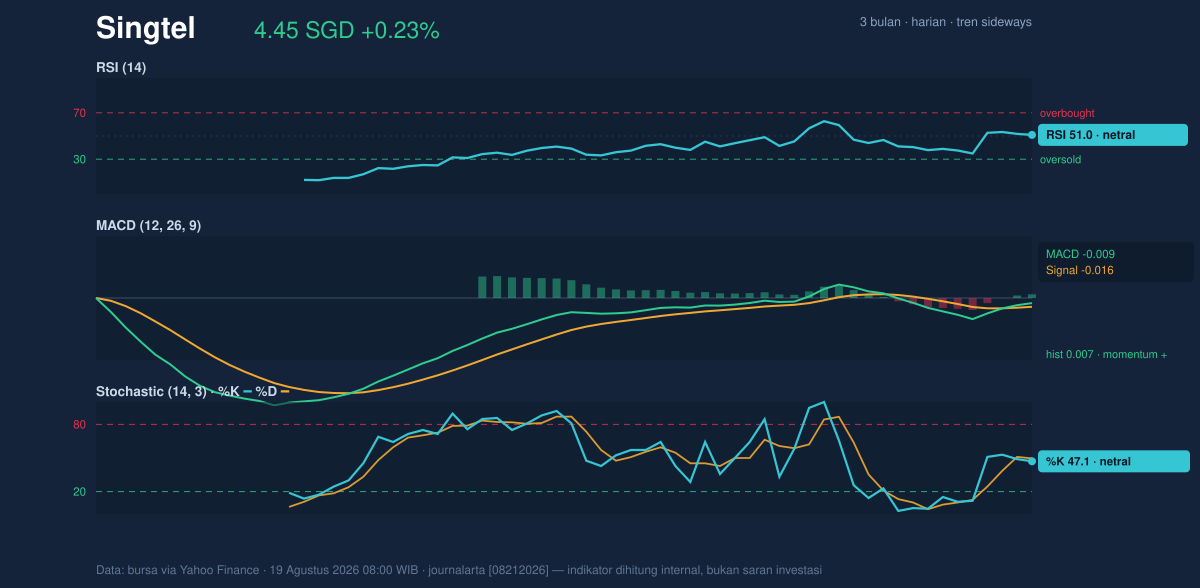
Task: Click the red 'overbought' label
Action: coord(1067,114)
